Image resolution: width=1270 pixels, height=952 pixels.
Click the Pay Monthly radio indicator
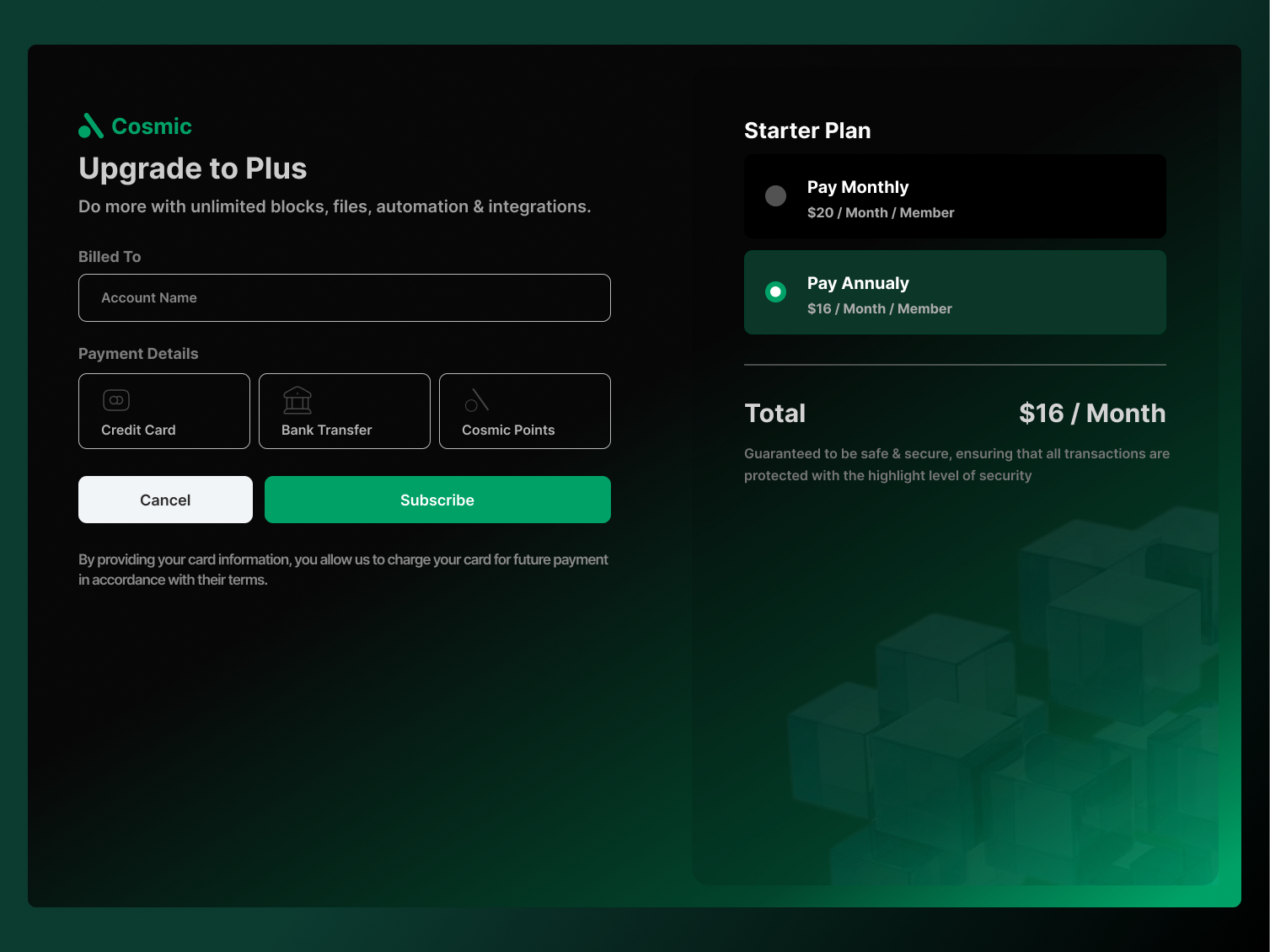774,195
